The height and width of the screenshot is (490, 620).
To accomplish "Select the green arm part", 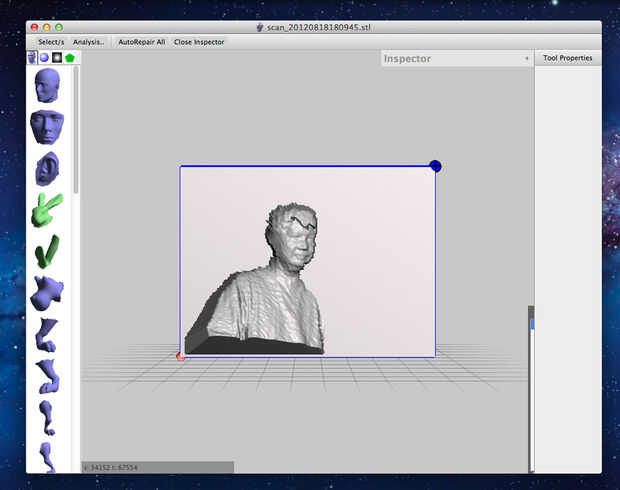I will (46, 249).
